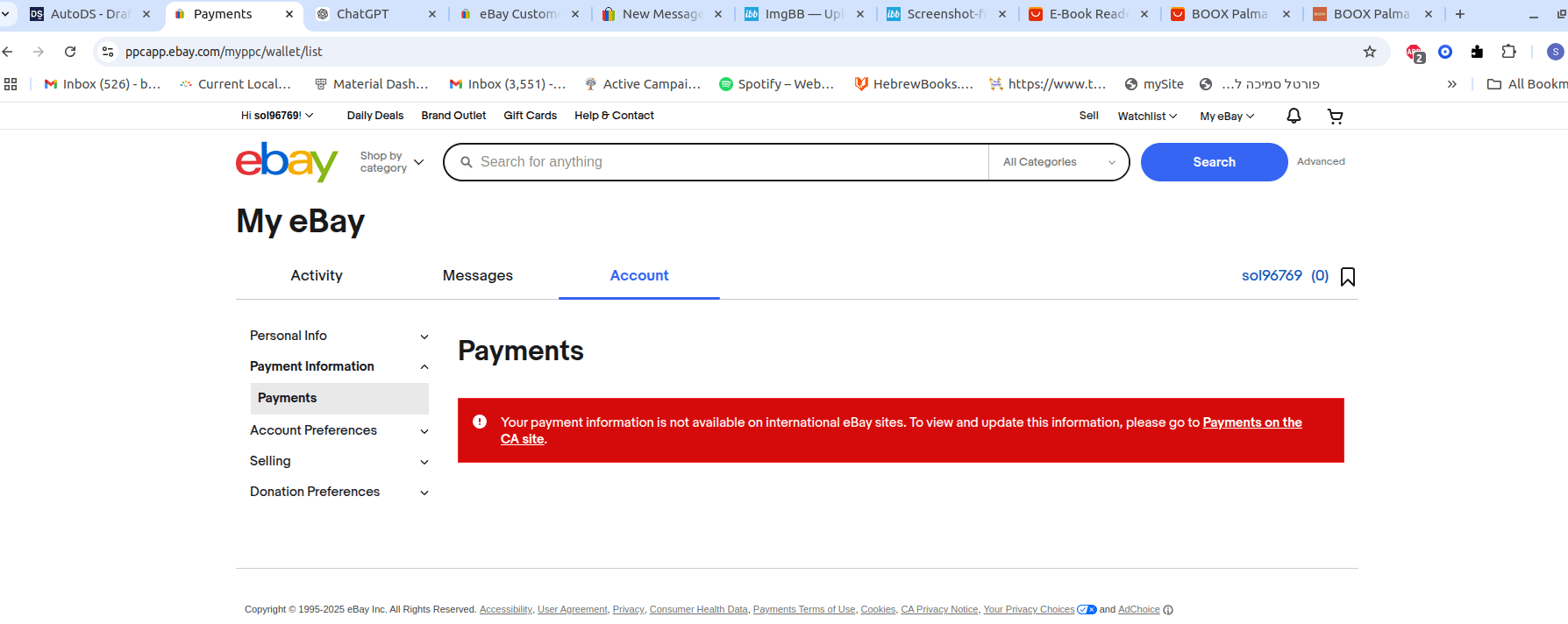This screenshot has height=624, width=1568.
Task: Open Gift Cards link
Action: point(530,116)
